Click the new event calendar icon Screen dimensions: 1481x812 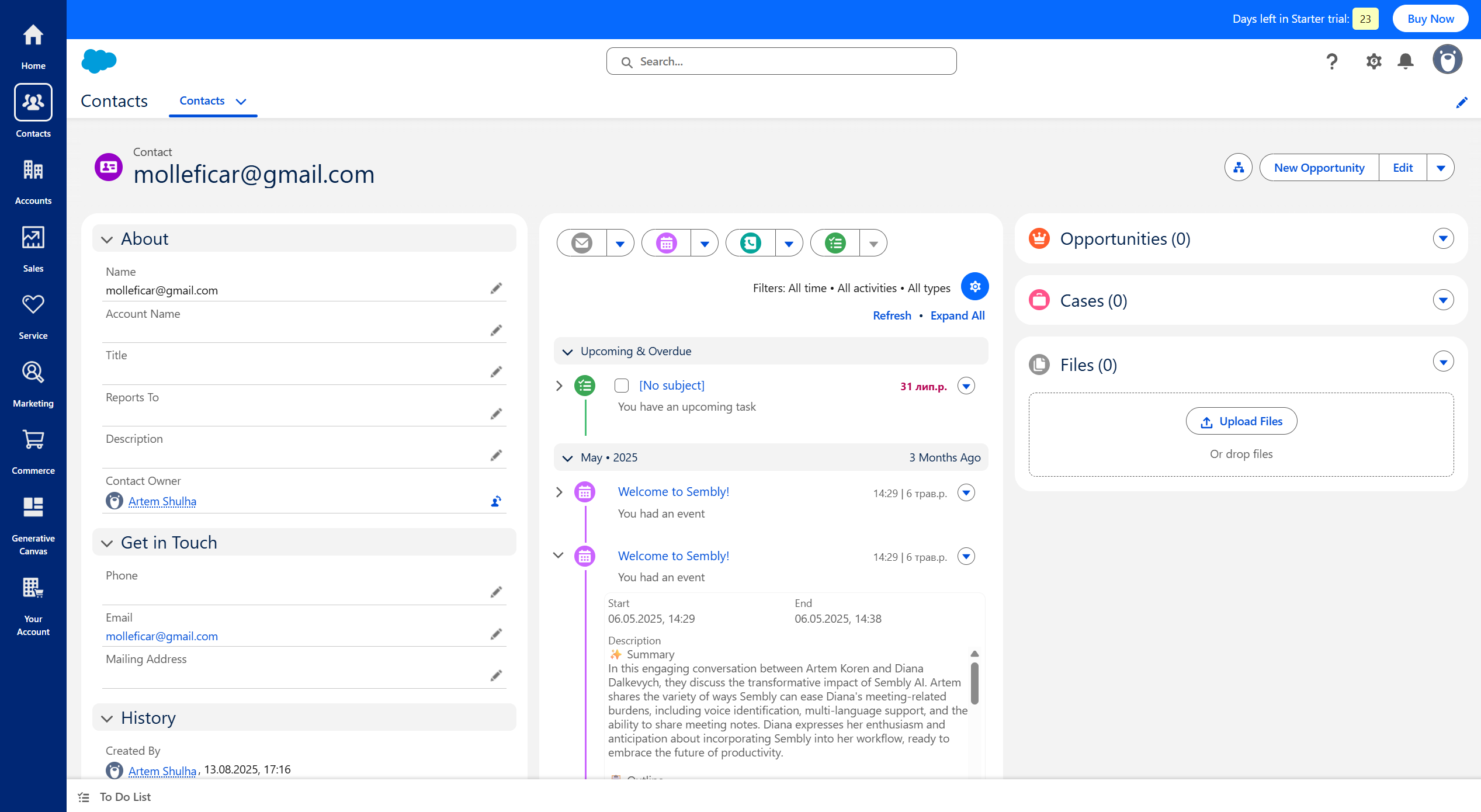click(667, 243)
